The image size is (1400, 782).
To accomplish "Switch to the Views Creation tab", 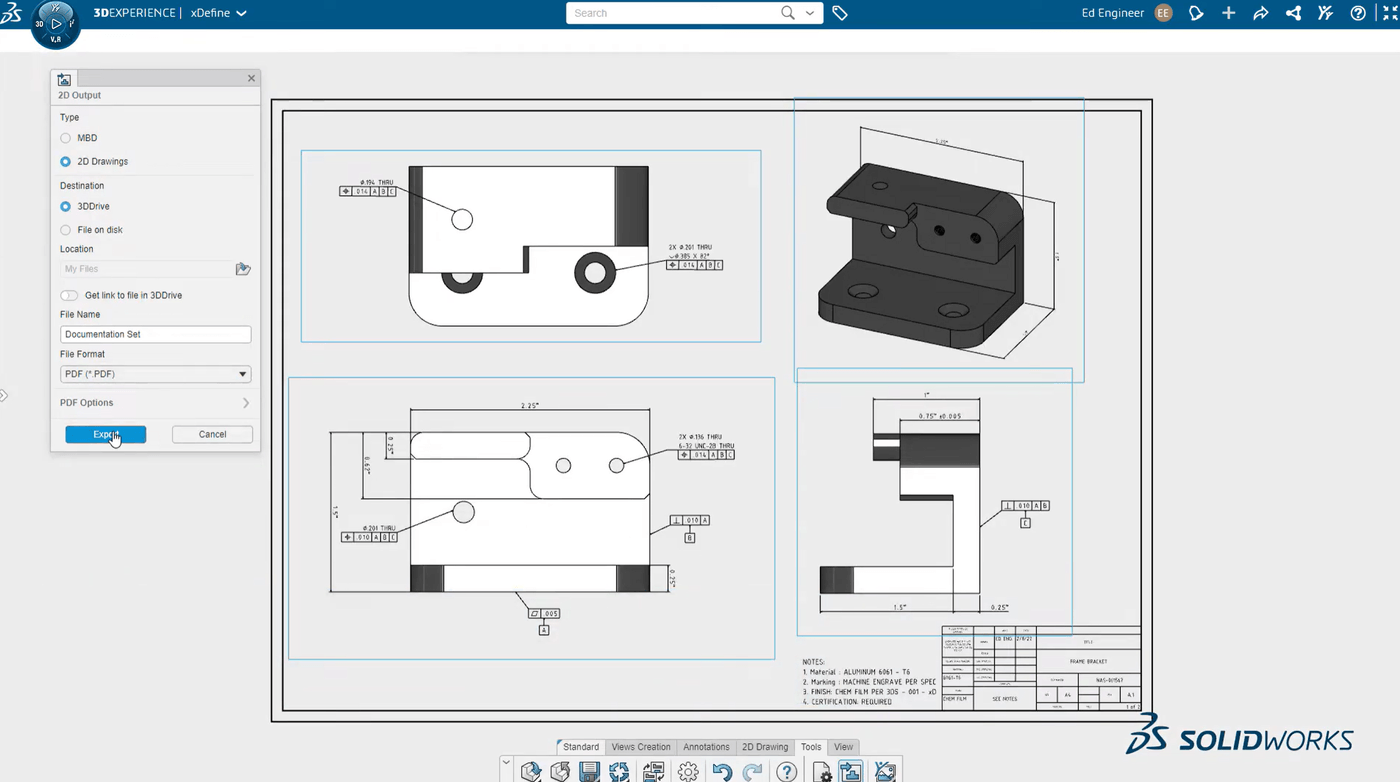I will point(641,747).
